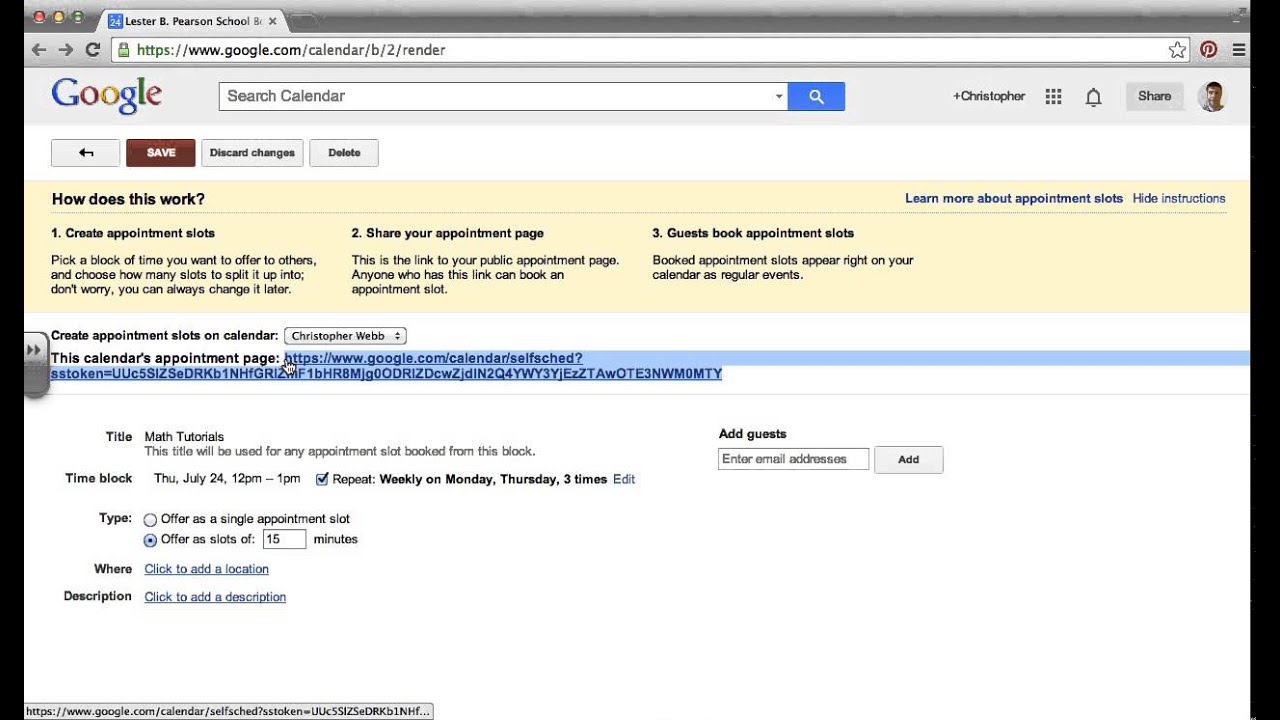Click '3. Guests book appointment slots' heading

[x=753, y=233]
